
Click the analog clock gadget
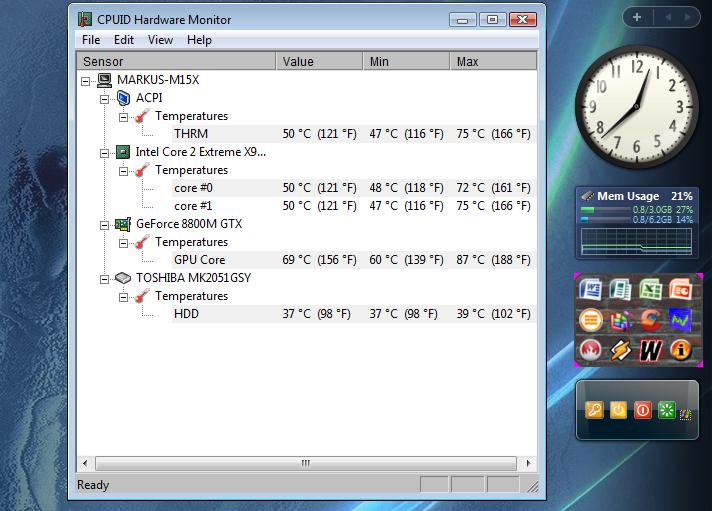[636, 107]
